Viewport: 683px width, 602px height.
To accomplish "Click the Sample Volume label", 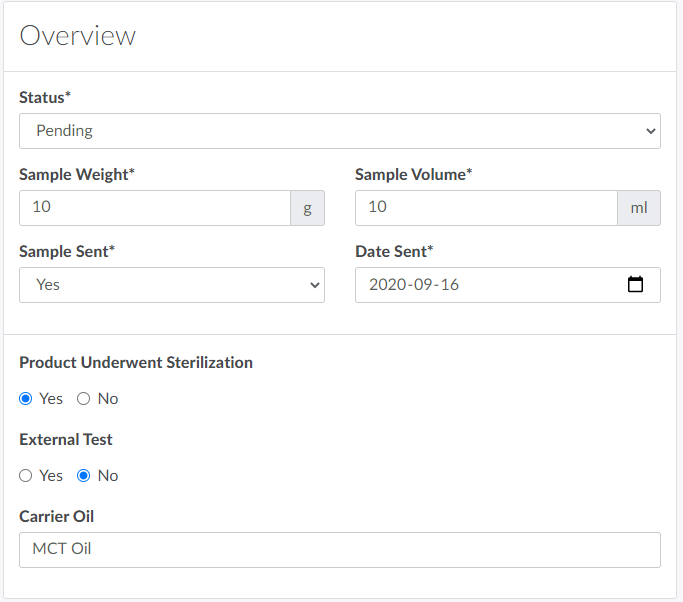I will [x=413, y=175].
